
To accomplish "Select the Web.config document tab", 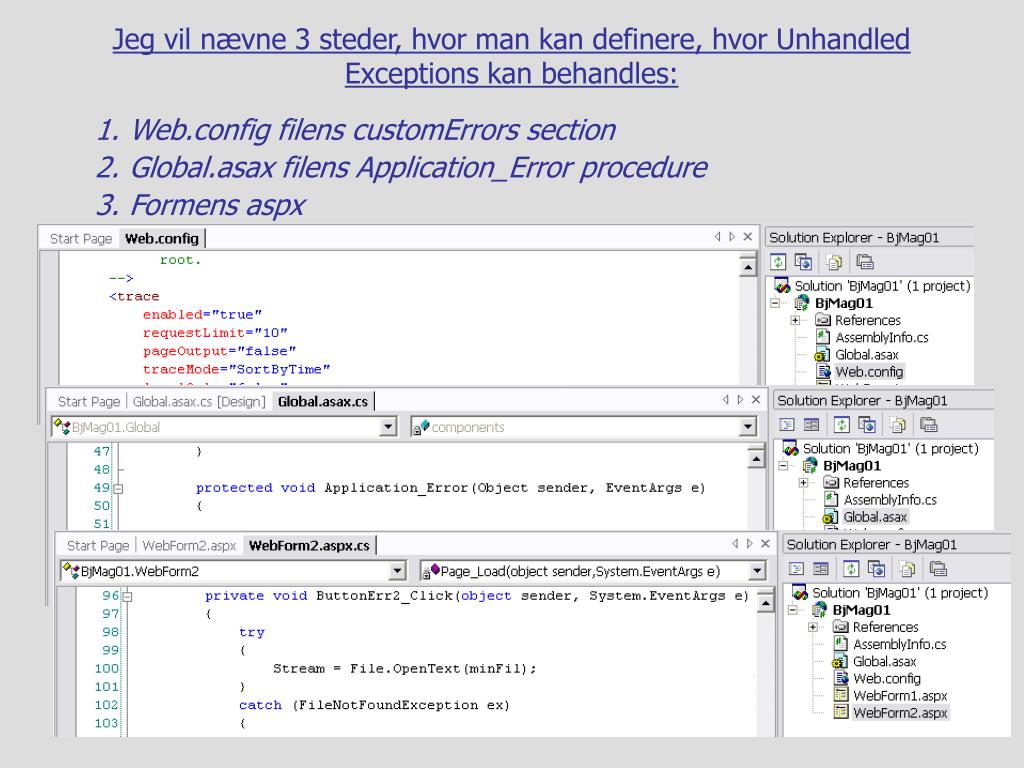I will [161, 238].
